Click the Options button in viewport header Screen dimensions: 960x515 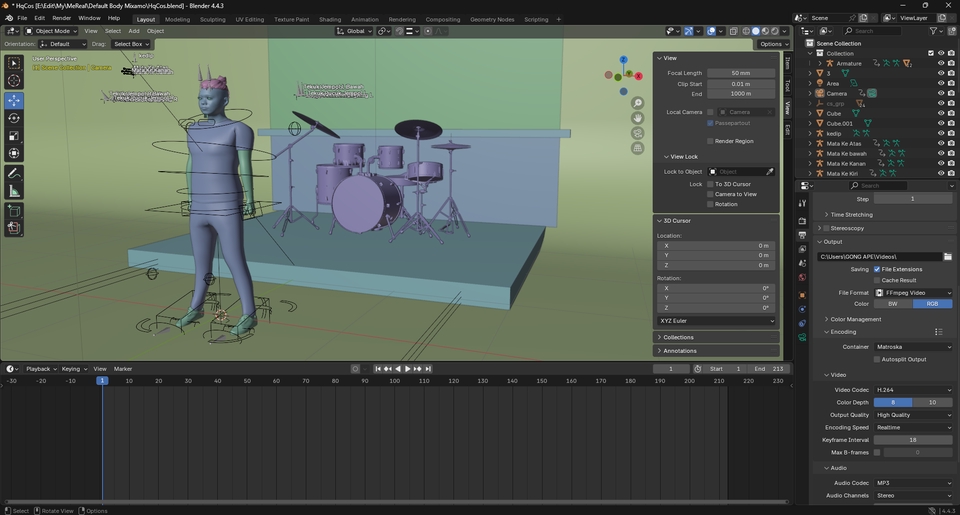point(772,44)
